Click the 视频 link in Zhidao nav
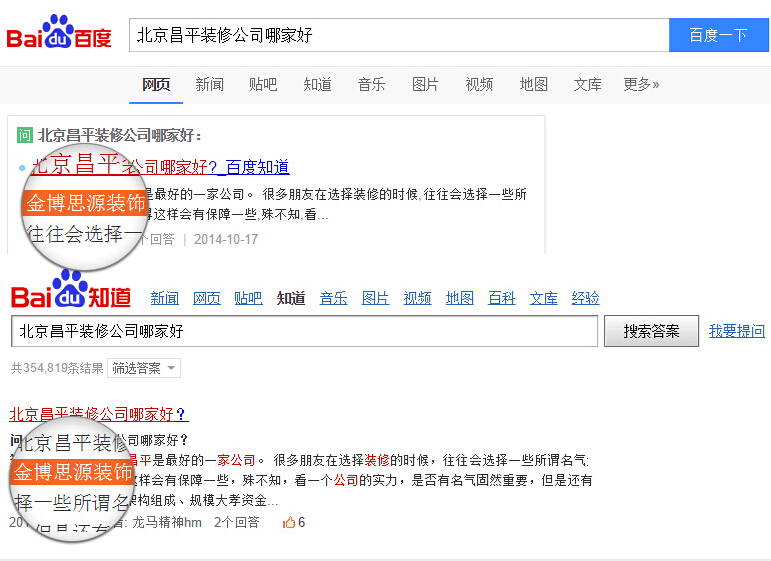The image size is (771, 561). [x=417, y=298]
